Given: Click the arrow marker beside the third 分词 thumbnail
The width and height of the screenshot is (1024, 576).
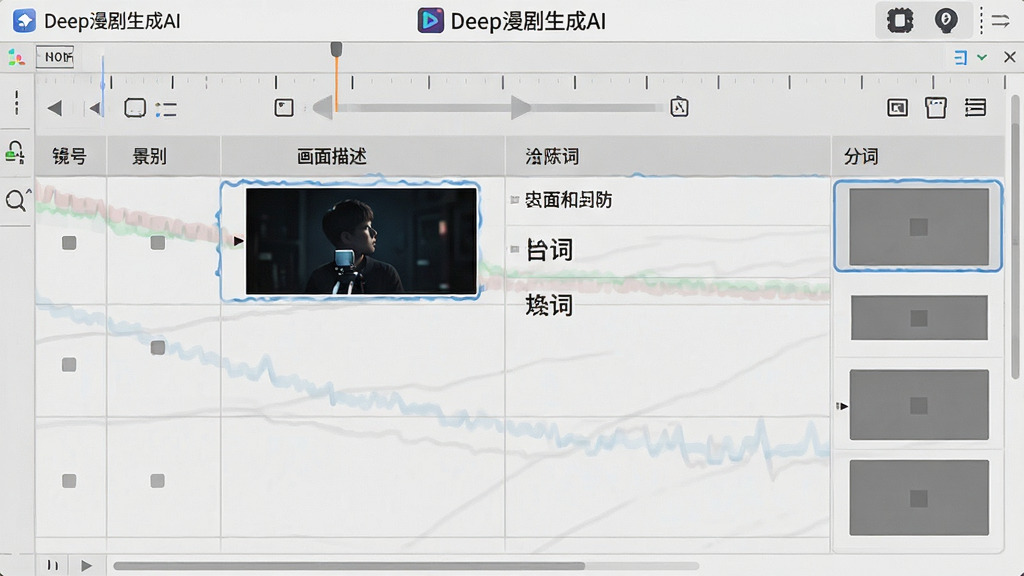Looking at the screenshot, I should tap(842, 406).
